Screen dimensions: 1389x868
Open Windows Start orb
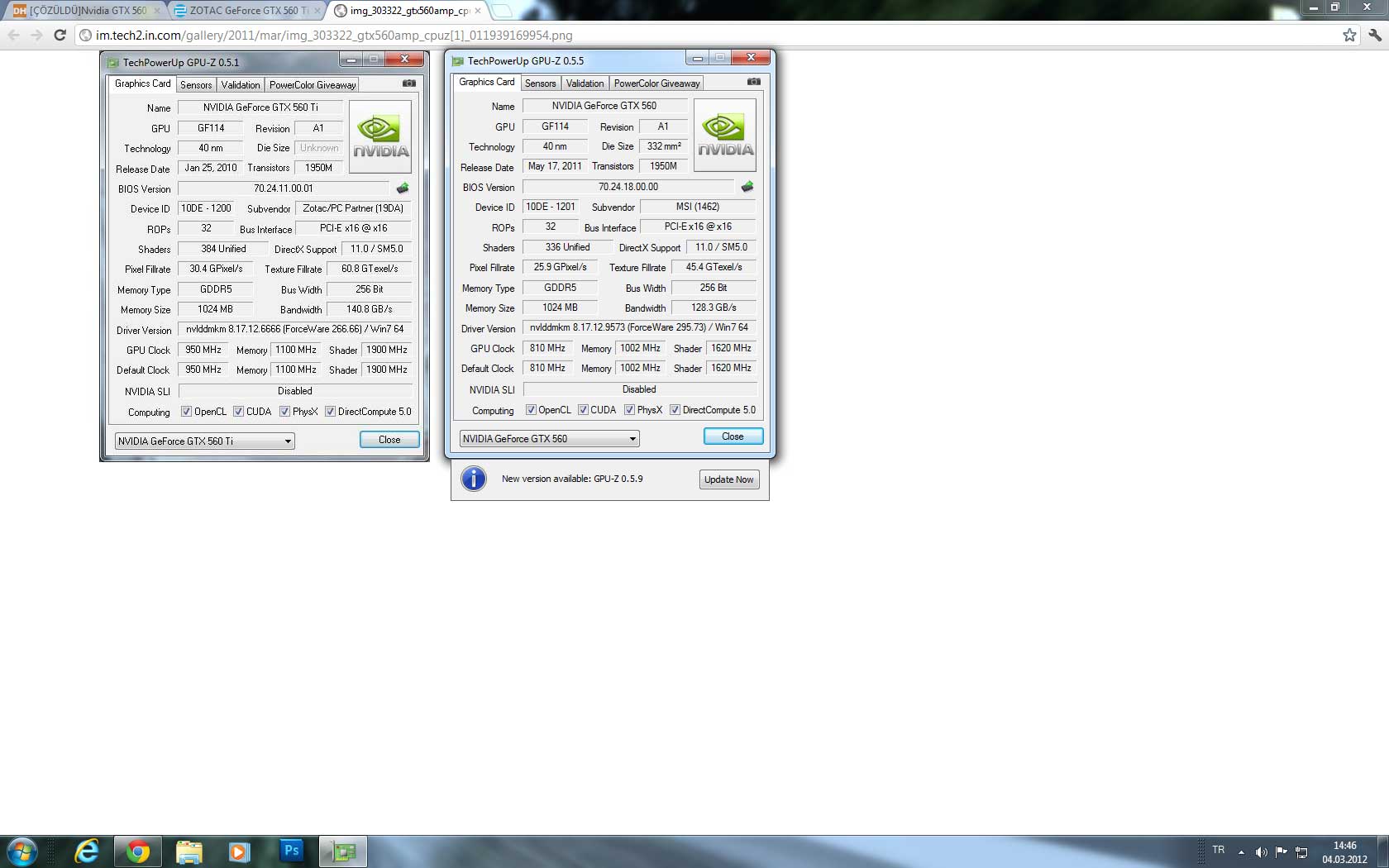21,851
